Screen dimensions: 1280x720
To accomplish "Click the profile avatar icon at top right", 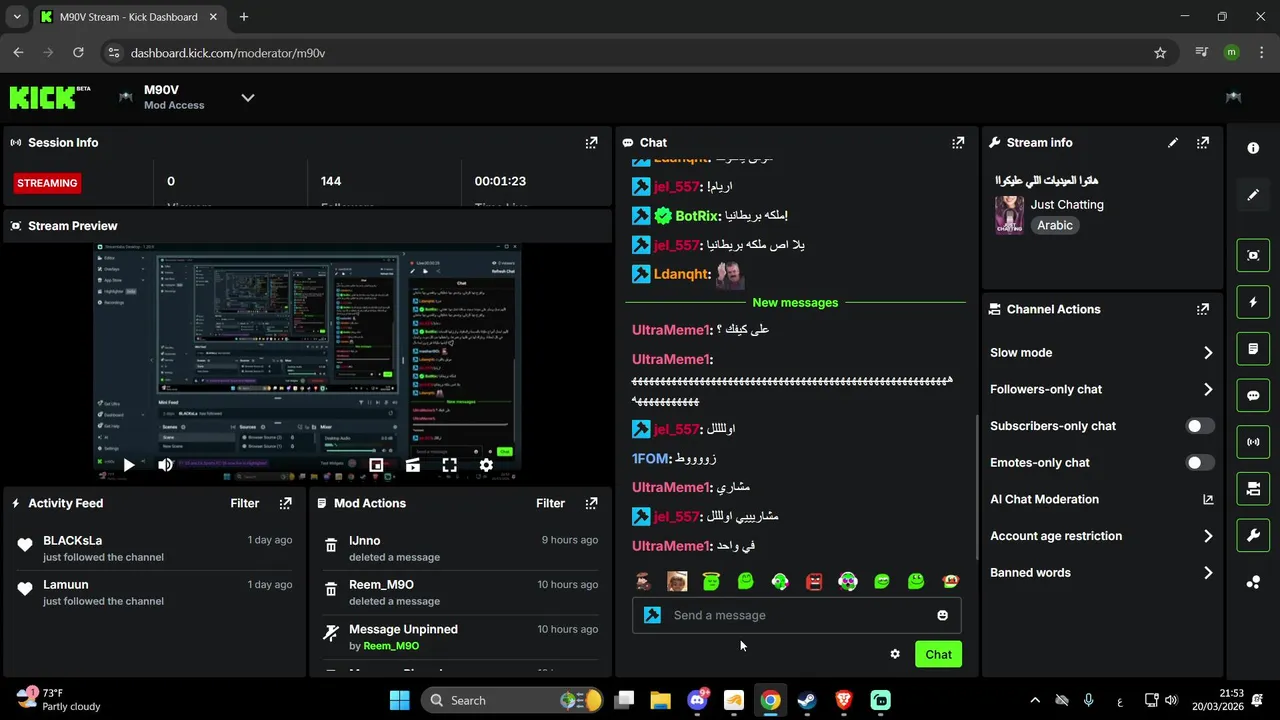I will (1234, 97).
